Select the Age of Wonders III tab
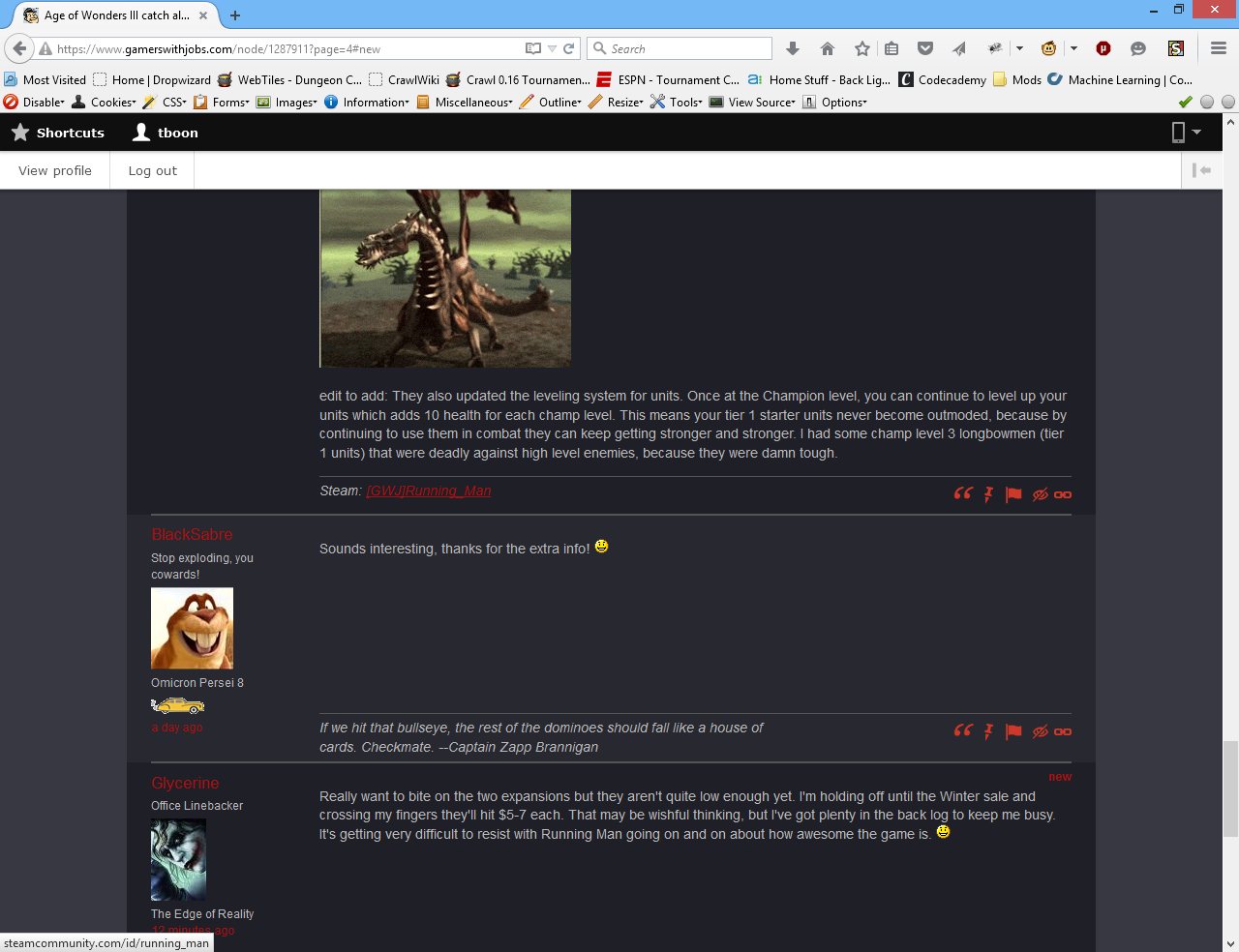This screenshot has height=952, width=1239. [117, 15]
